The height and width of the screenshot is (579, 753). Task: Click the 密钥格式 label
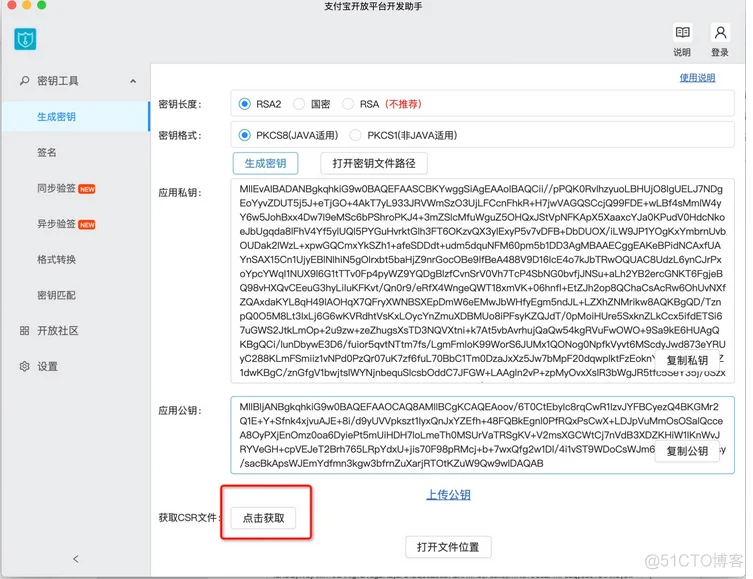click(x=180, y=136)
